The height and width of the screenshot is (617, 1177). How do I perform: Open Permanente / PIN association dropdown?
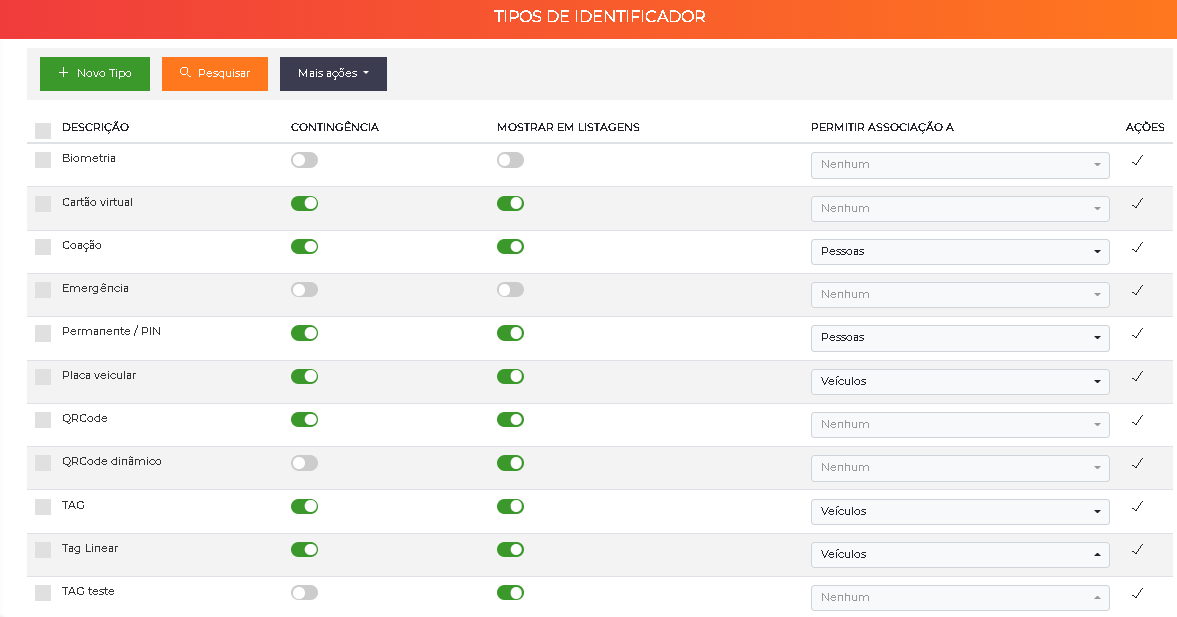(x=960, y=338)
